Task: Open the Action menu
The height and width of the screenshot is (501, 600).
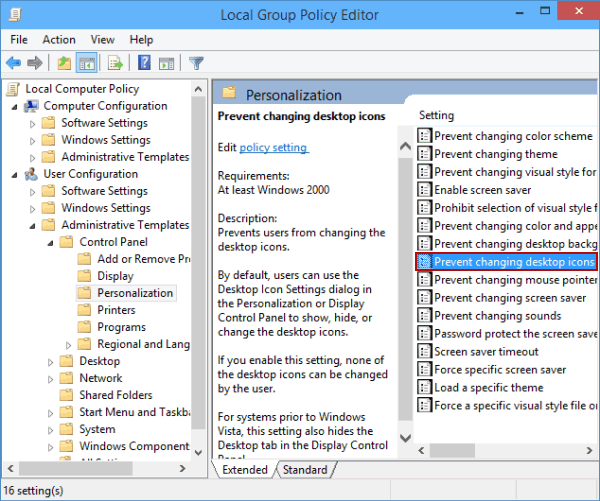Action: point(59,39)
